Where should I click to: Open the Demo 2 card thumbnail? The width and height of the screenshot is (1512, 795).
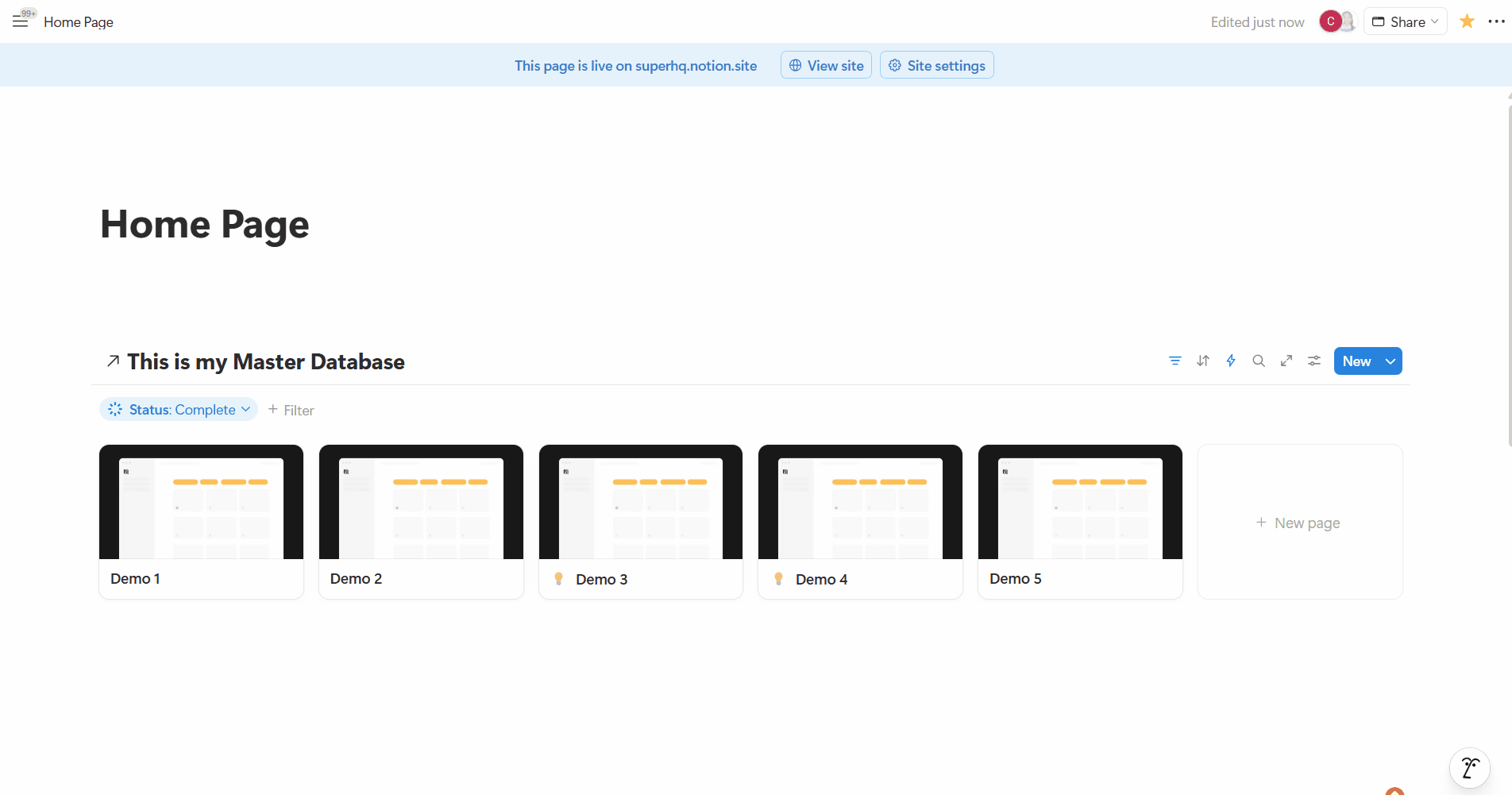421,502
